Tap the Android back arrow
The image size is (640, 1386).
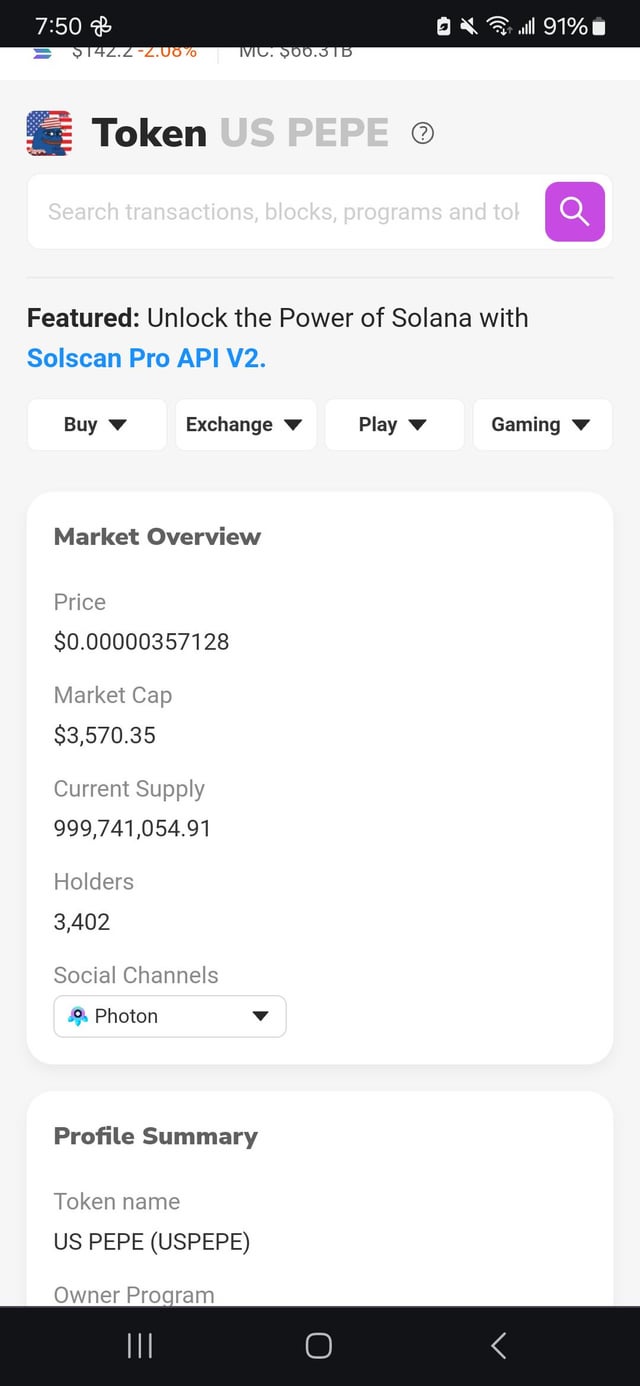click(x=499, y=1345)
